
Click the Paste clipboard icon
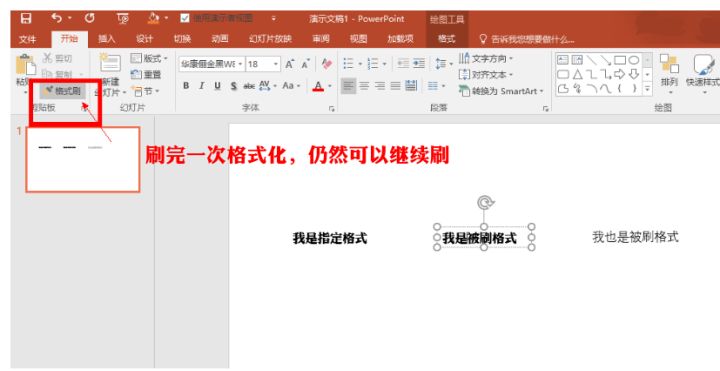pyautogui.click(x=26, y=64)
